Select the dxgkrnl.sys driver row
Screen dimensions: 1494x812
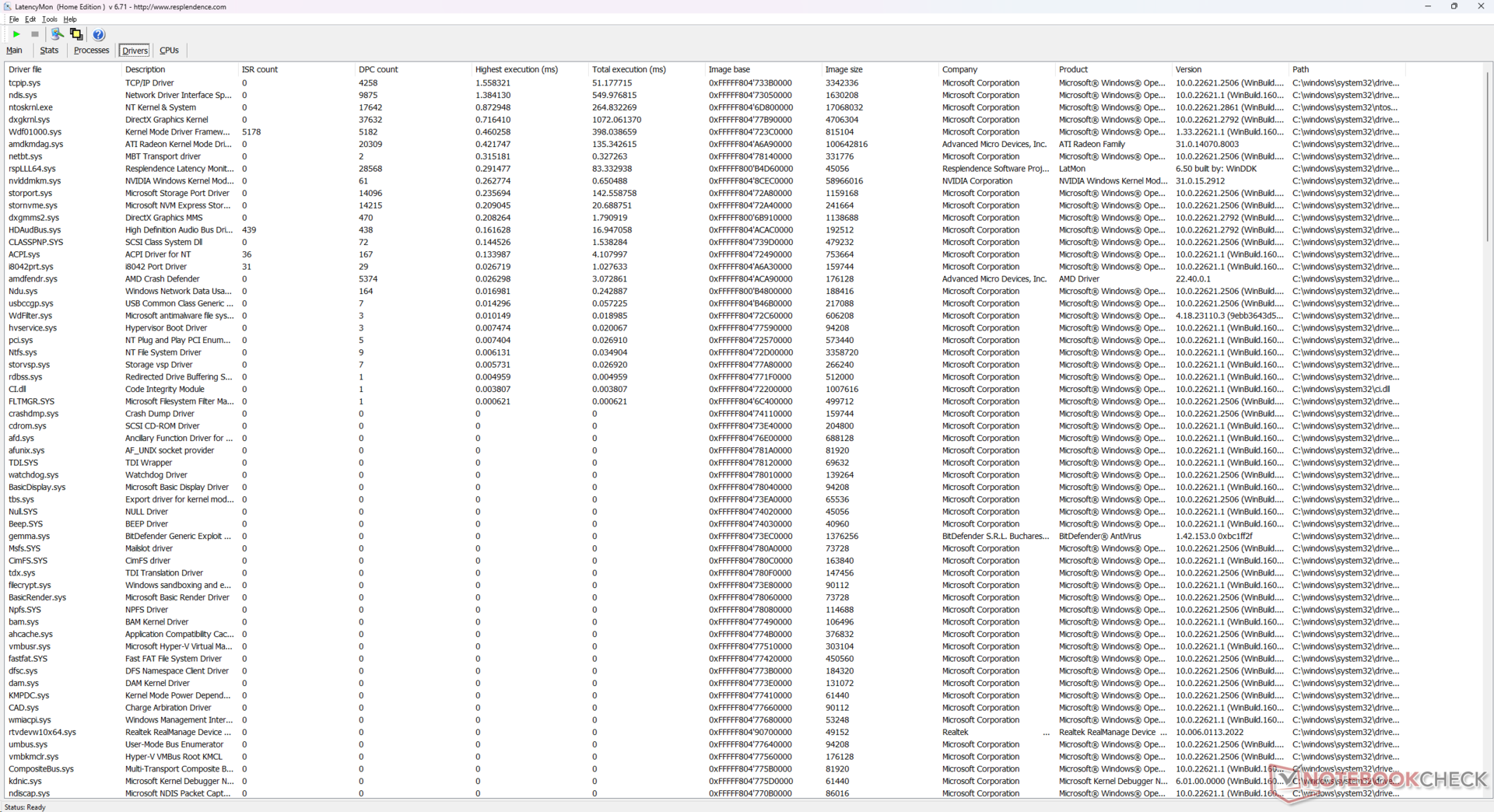click(30, 120)
